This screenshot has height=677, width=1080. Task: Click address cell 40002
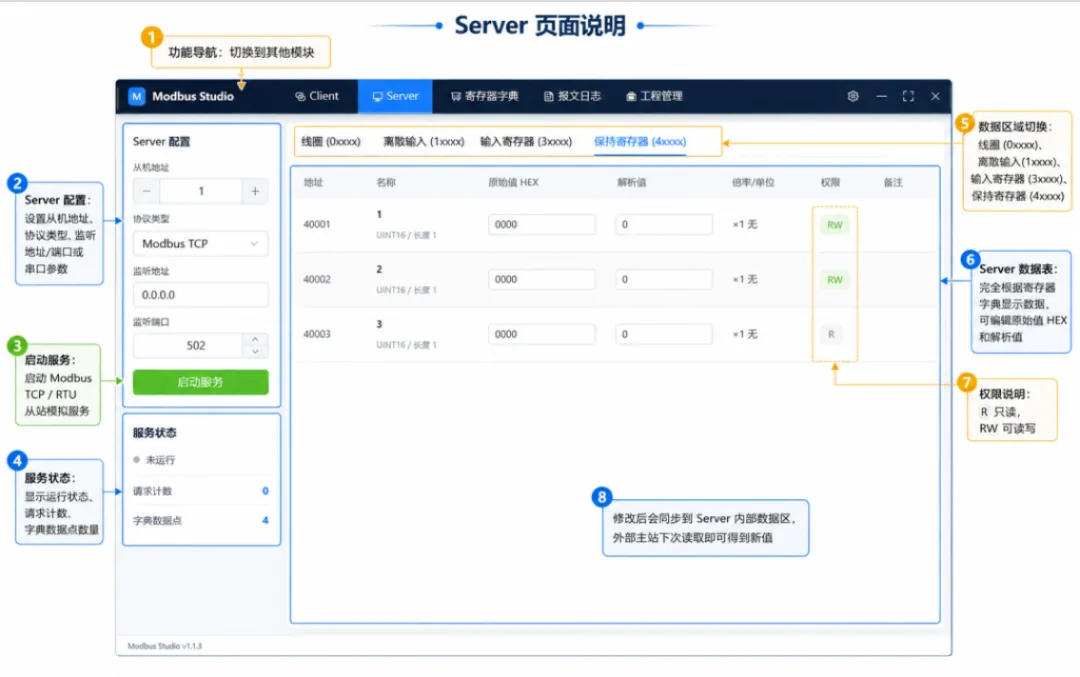[317, 280]
